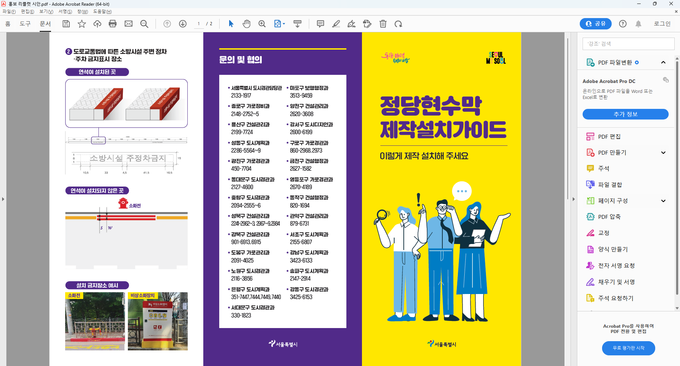Click the scrolling mode keyboard icon
Image resolution: width=680 pixels, height=366 pixels.
298,24
